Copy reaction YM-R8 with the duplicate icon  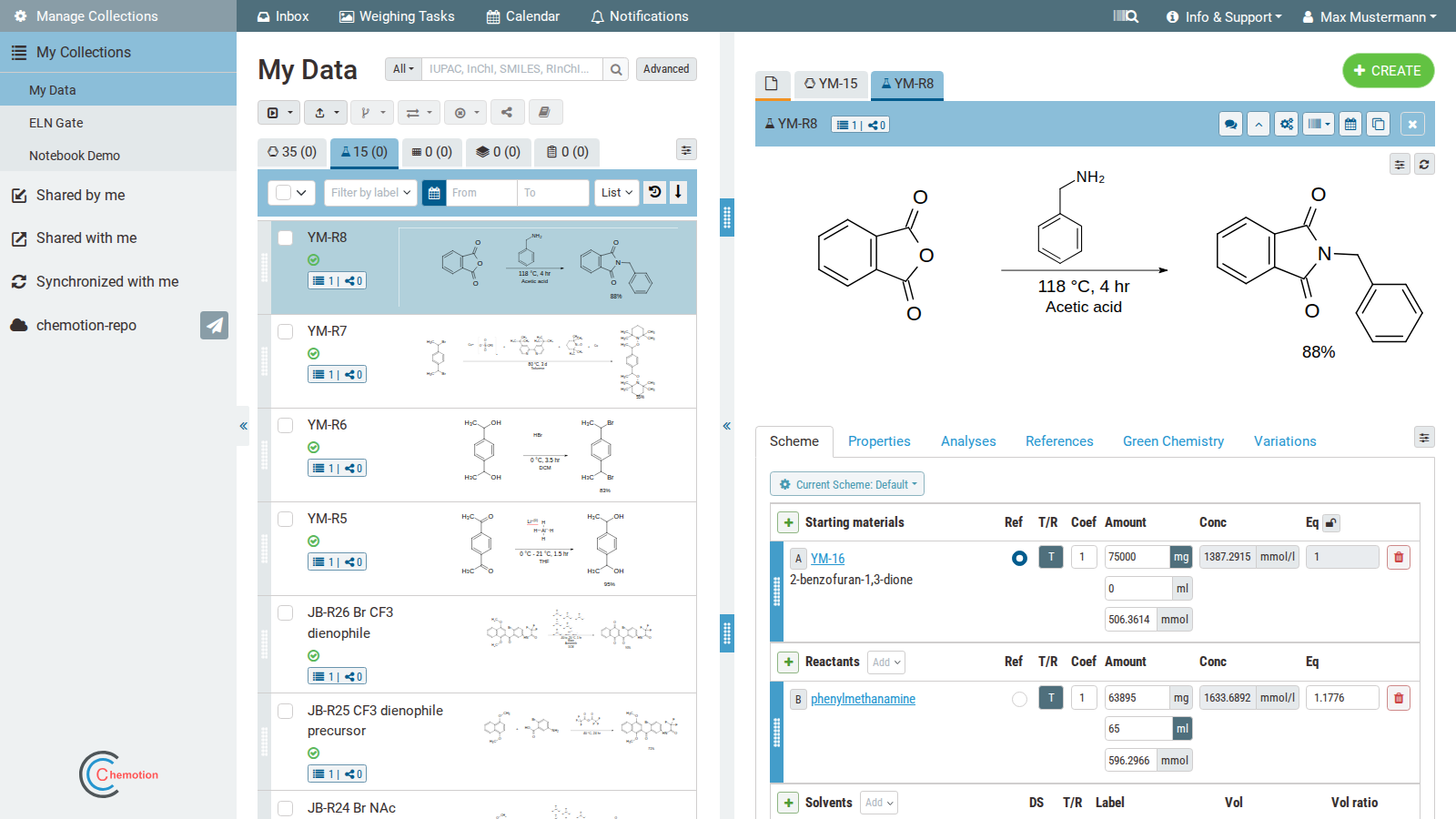point(1379,125)
